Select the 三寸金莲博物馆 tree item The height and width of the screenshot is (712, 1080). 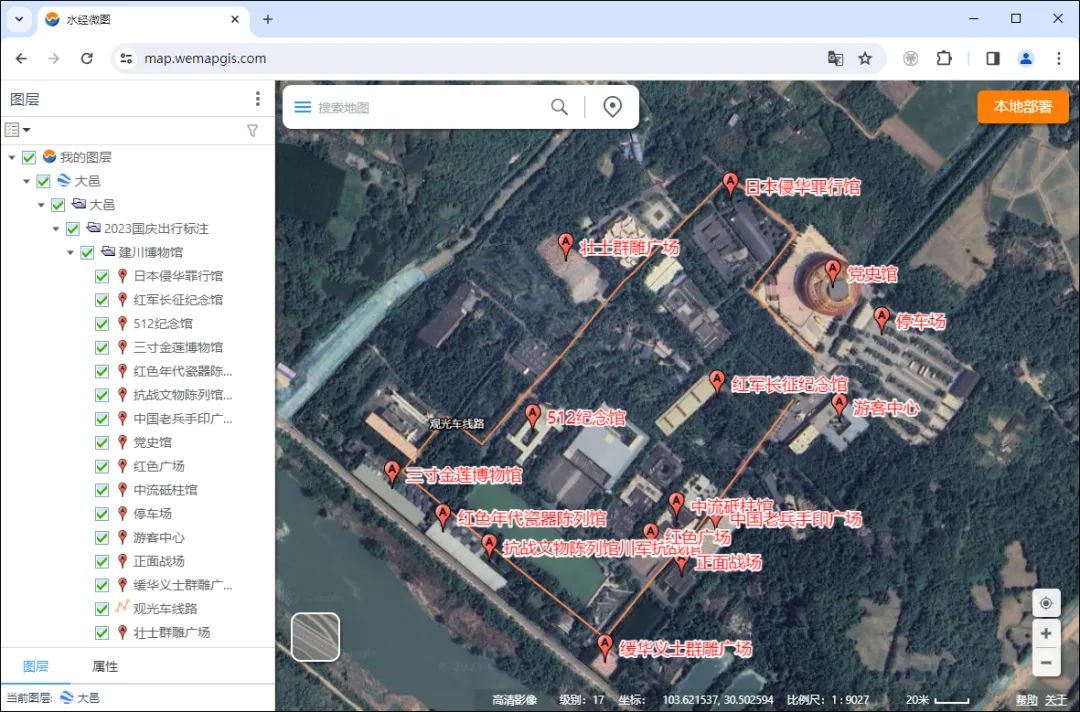click(178, 347)
